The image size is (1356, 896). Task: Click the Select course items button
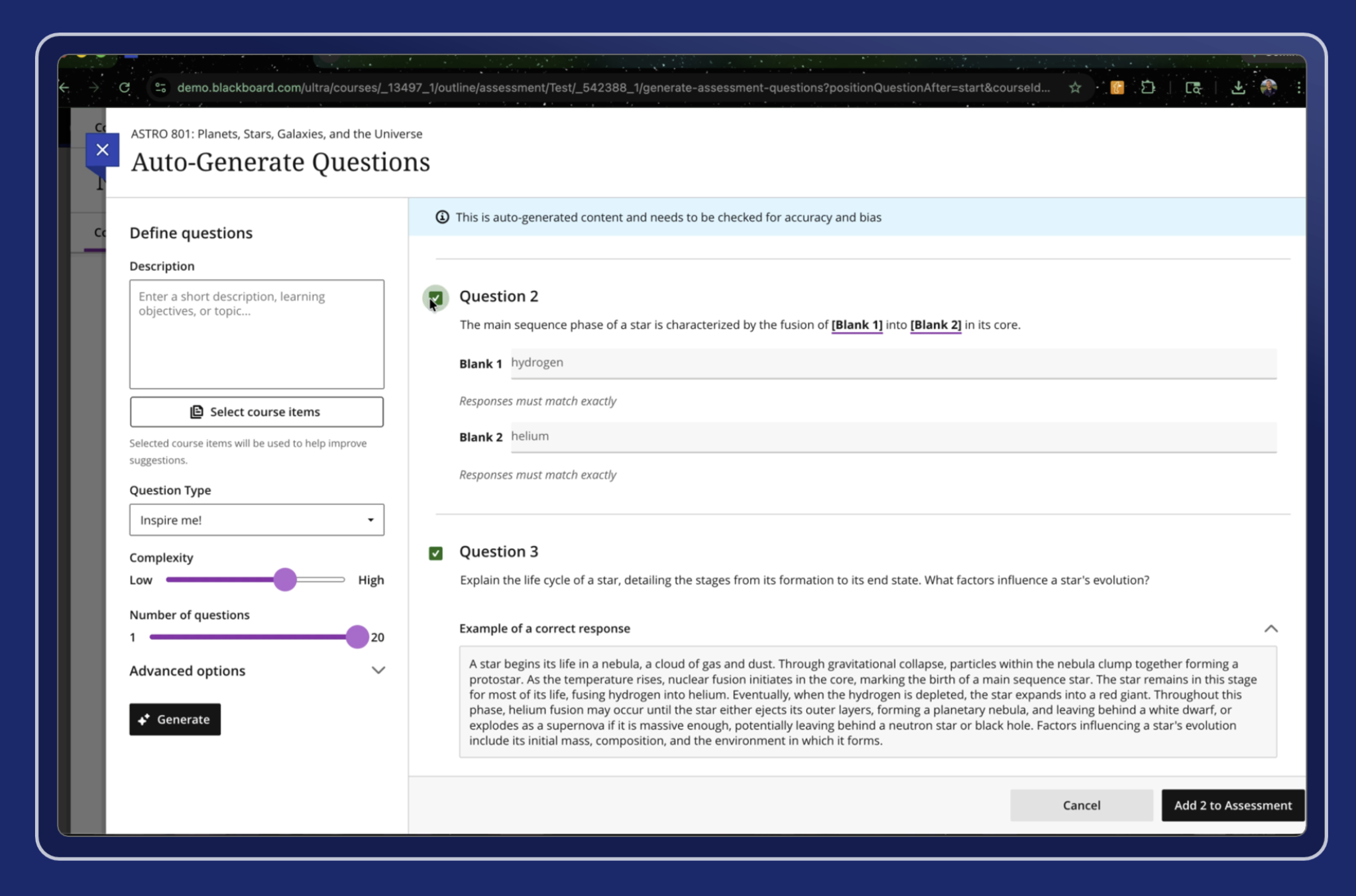[256, 412]
